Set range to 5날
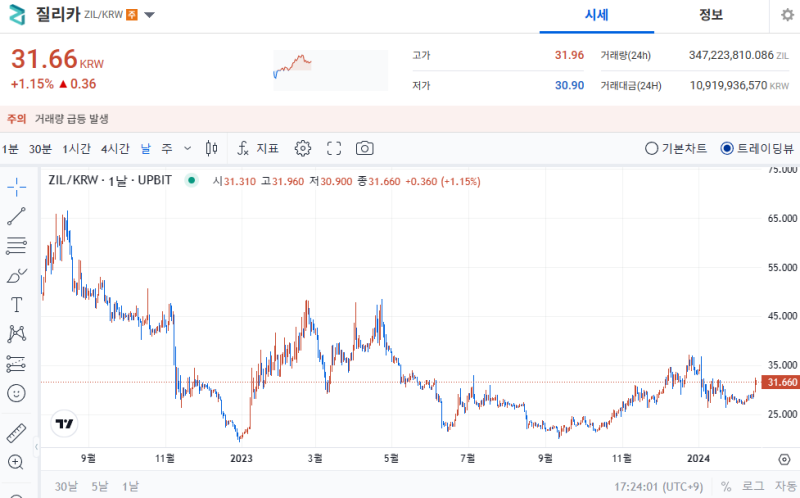The width and height of the screenshot is (800, 498). [100, 486]
